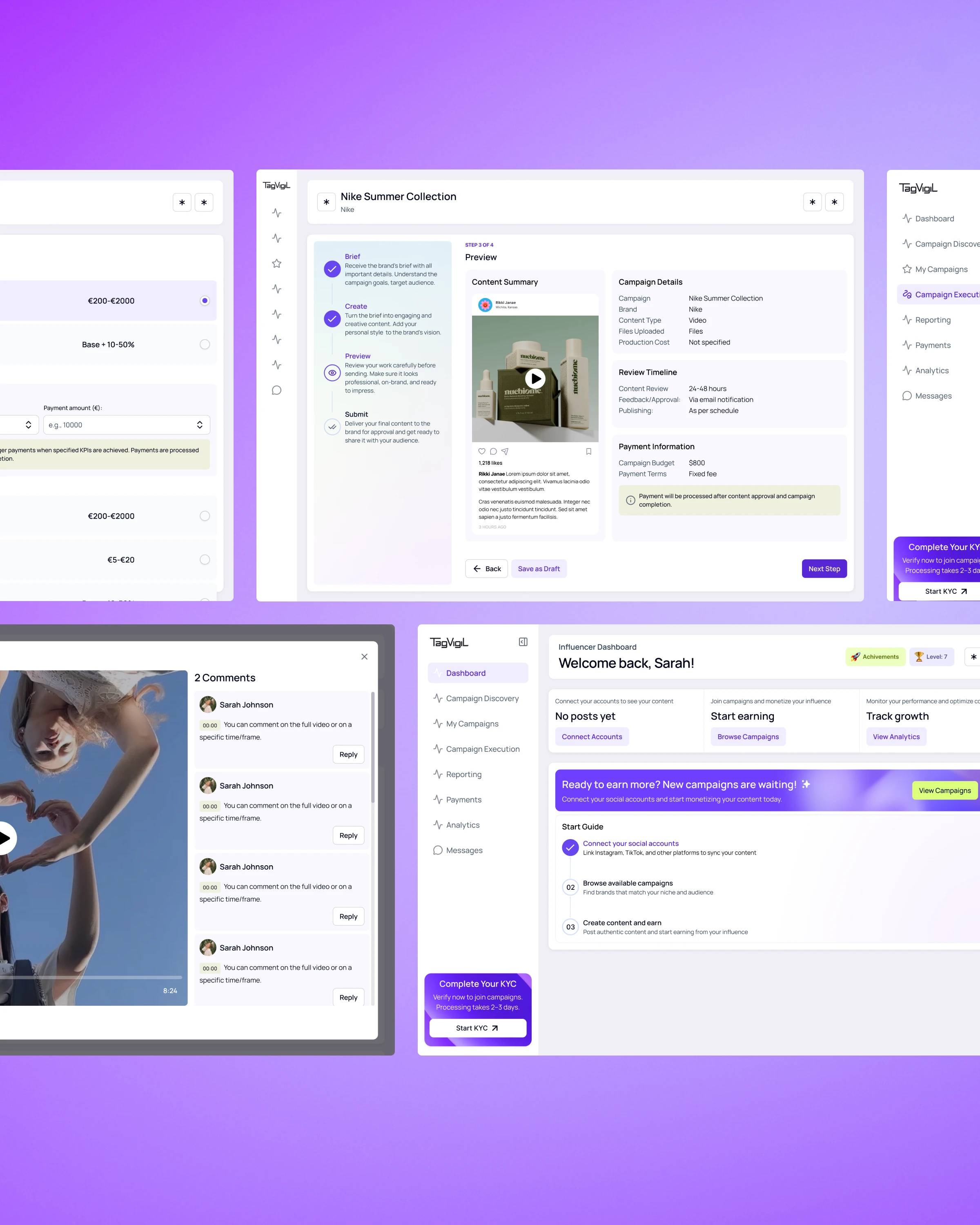This screenshot has width=980, height=1225.
Task: Click the Next Step button
Action: 824,569
